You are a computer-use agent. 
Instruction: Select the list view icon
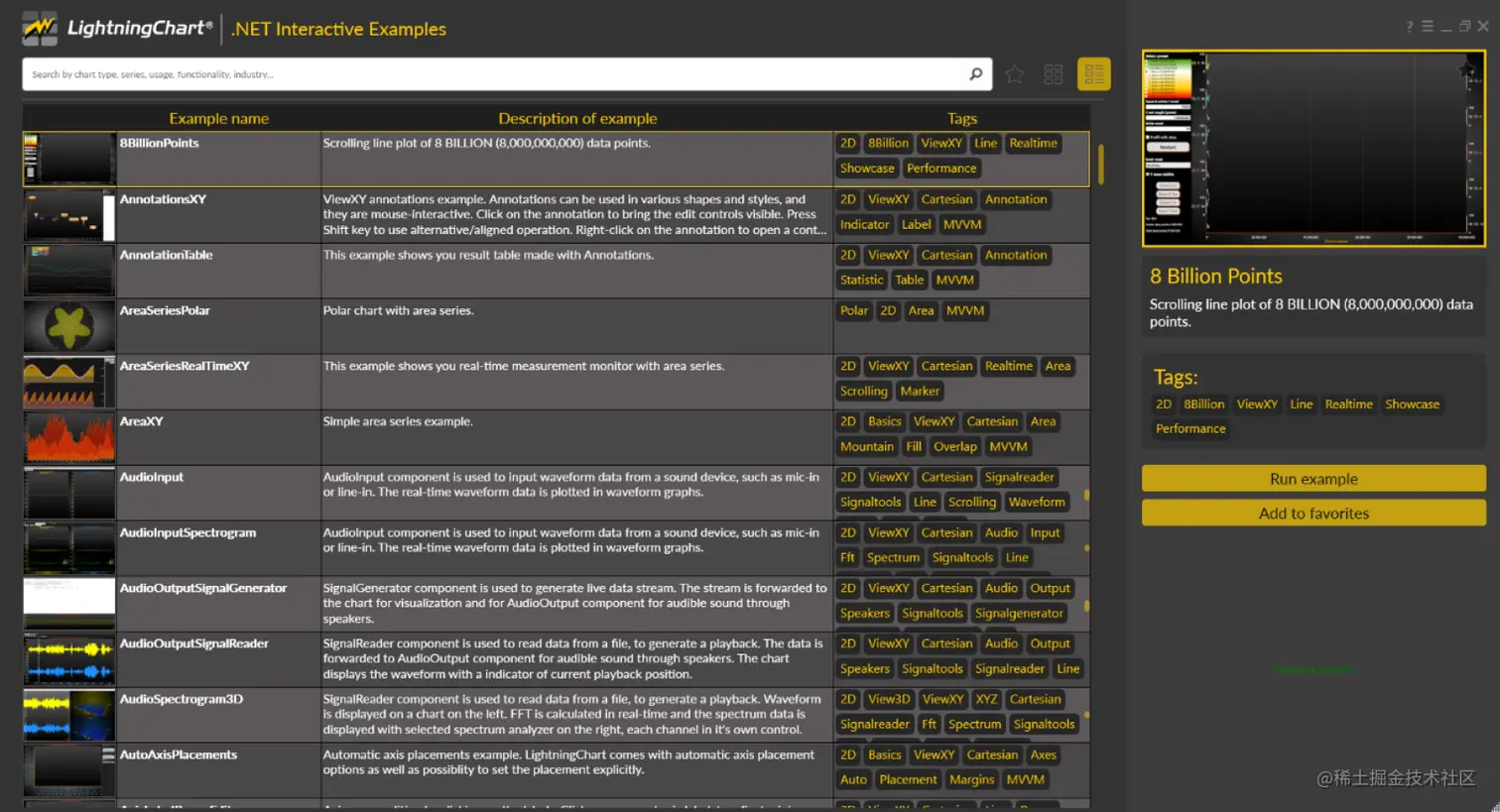tap(1094, 74)
